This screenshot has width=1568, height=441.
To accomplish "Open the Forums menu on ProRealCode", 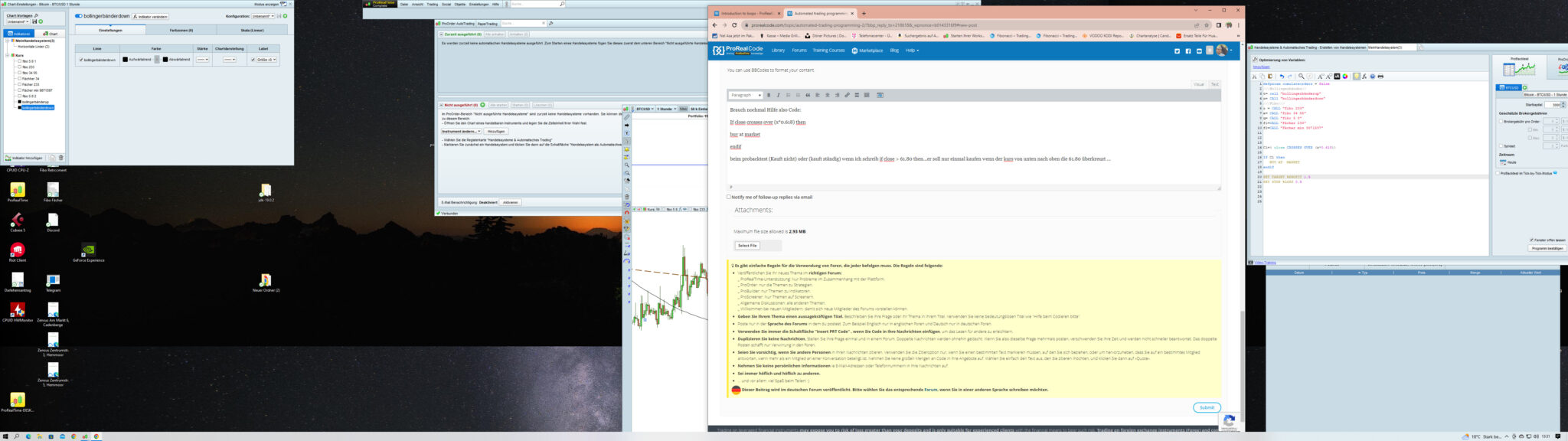I will (x=799, y=51).
